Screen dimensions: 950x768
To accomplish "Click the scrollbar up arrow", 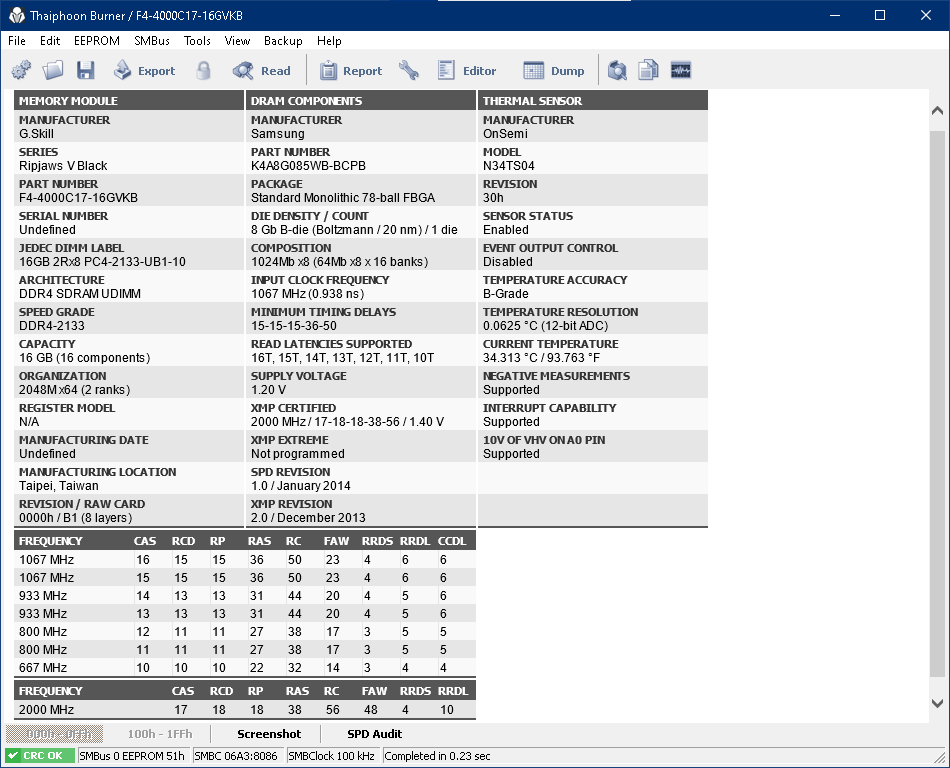I will (937, 111).
